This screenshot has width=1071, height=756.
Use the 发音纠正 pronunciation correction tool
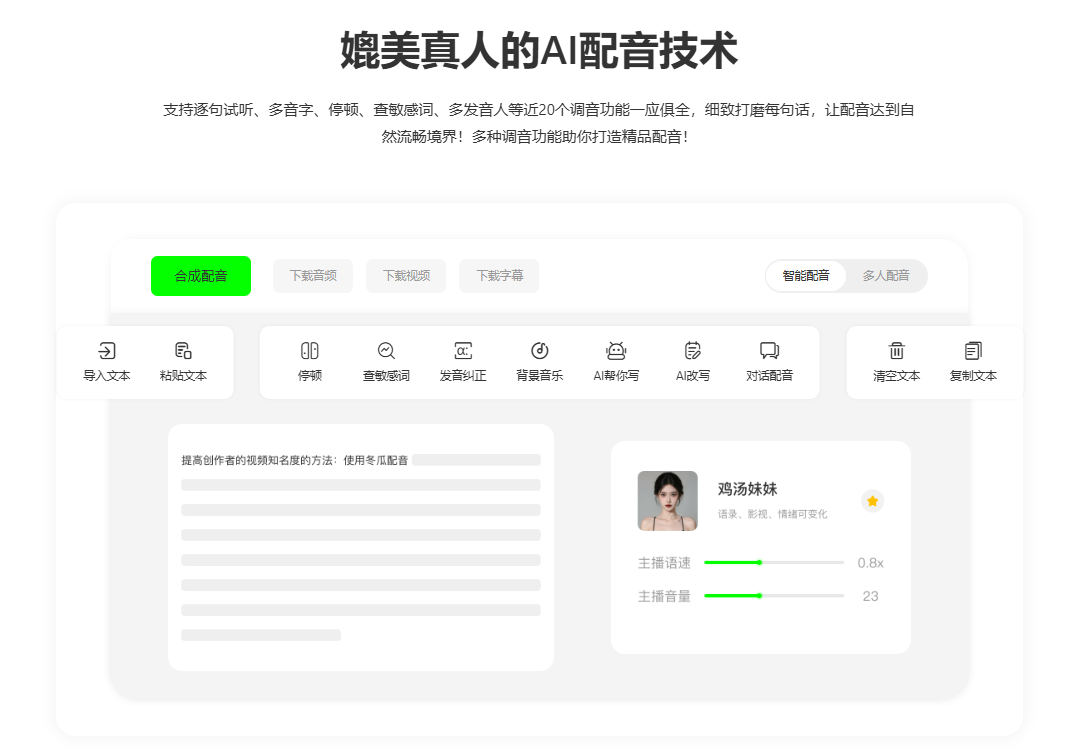point(463,362)
